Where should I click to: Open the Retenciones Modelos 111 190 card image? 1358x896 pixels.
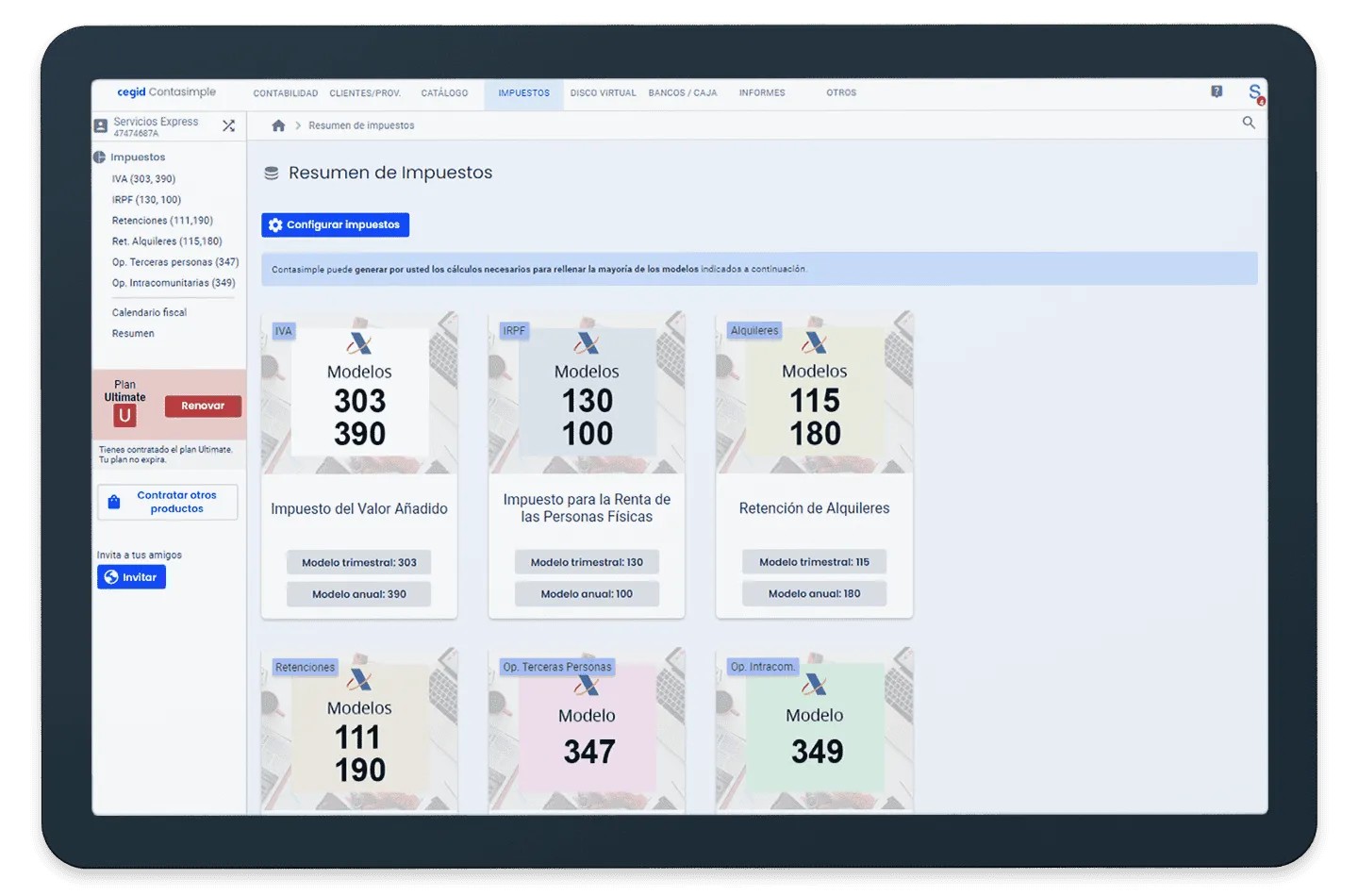pos(359,729)
